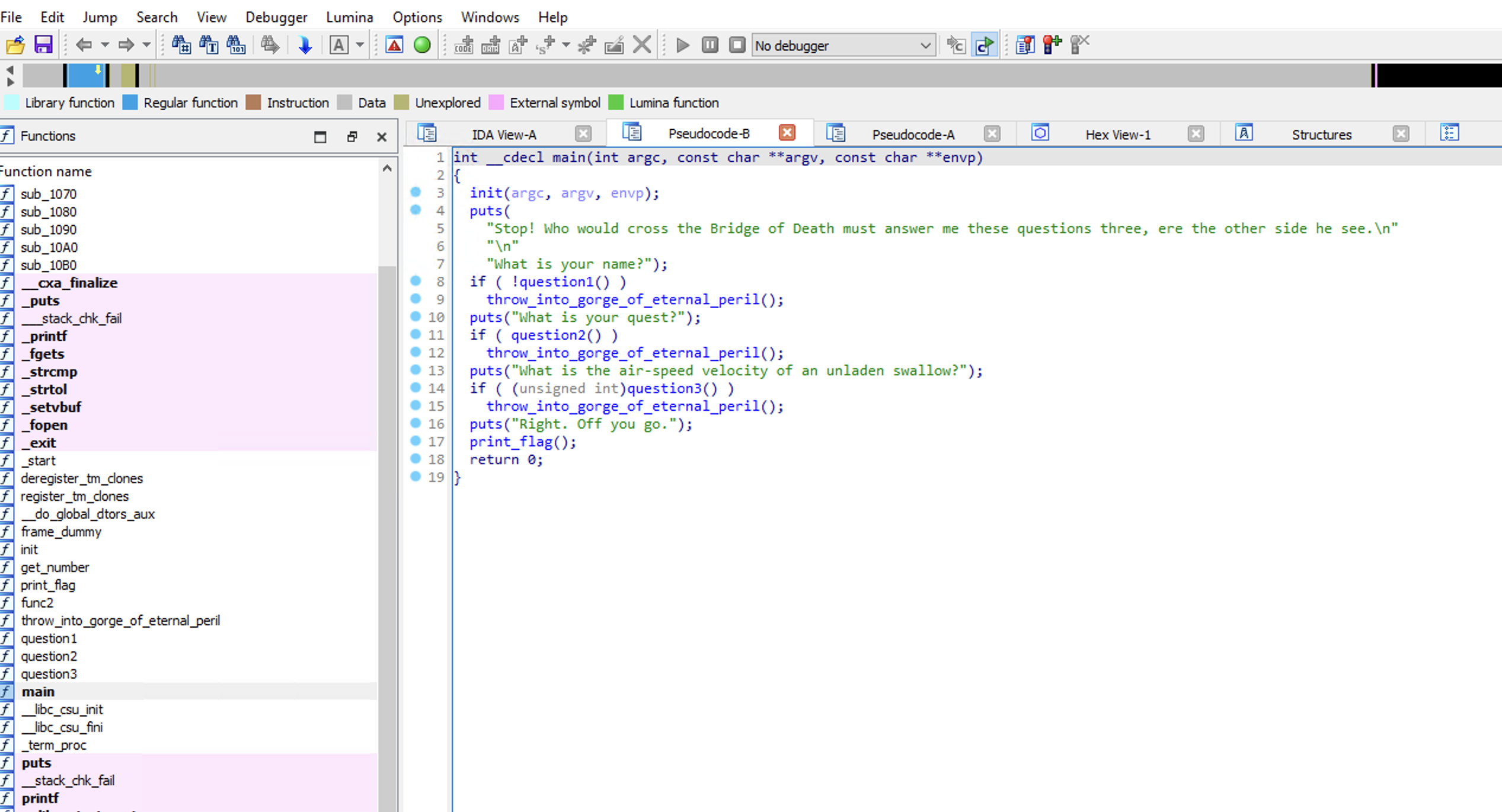The height and width of the screenshot is (812, 1502).
Task: Click the blue down arrow jump icon
Action: pos(305,45)
